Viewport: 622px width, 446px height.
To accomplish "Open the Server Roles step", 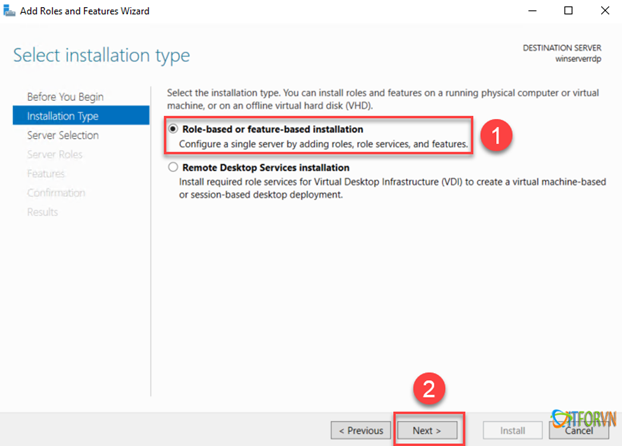I will [x=57, y=154].
